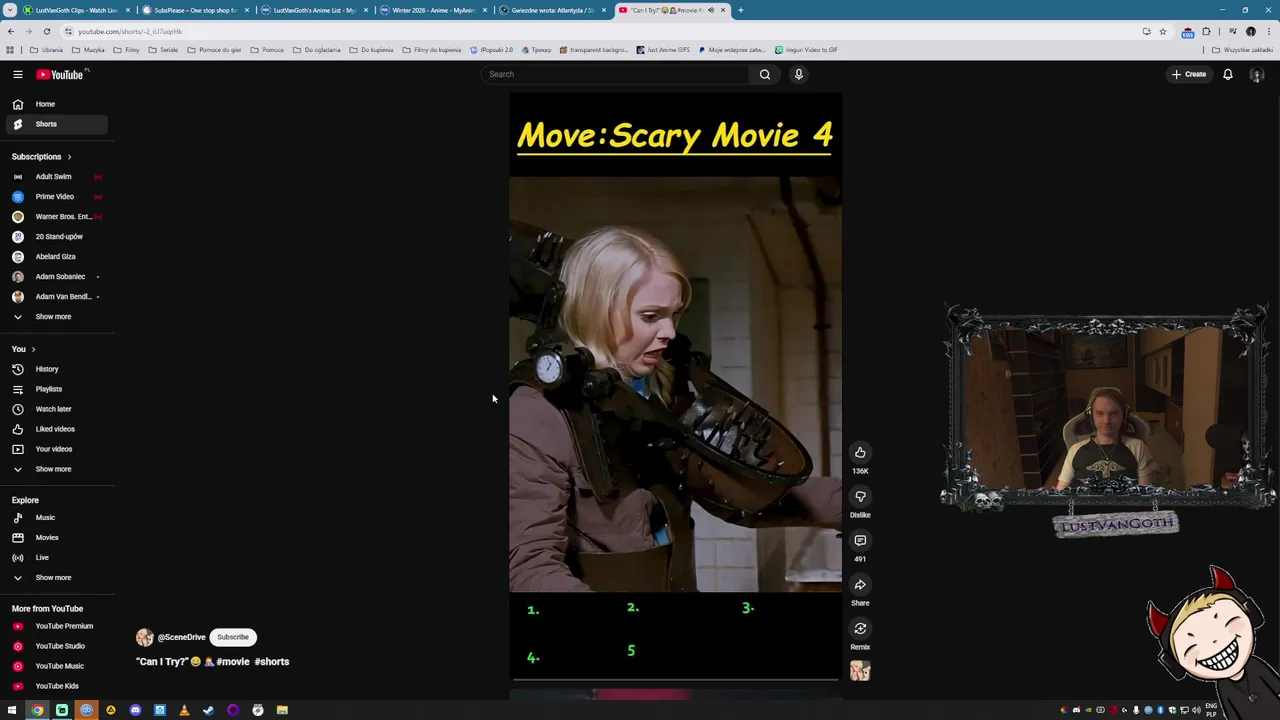Viewport: 1280px width, 720px height.
Task: Expand Show more under Subscriptions
Action: [55, 317]
